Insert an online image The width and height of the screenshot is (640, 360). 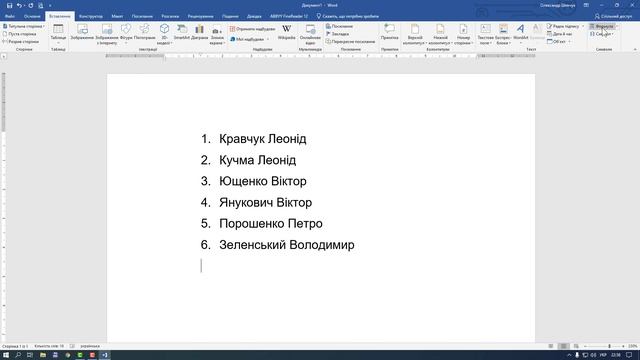coord(107,34)
